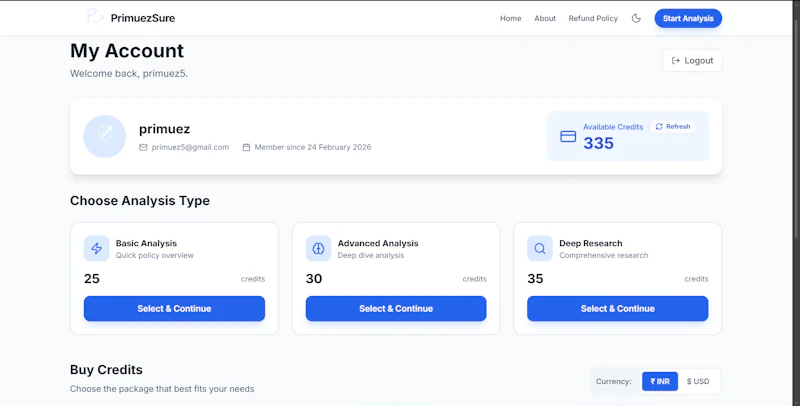Click the Welcome back, primuez5. text
The height and width of the screenshot is (406, 800).
point(129,73)
